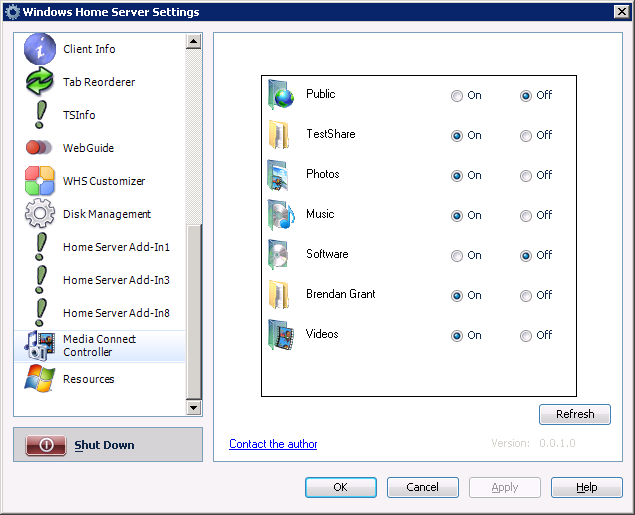Close the Windows Home Server Settings dialog
Image resolution: width=635 pixels, height=515 pixels.
point(621,12)
